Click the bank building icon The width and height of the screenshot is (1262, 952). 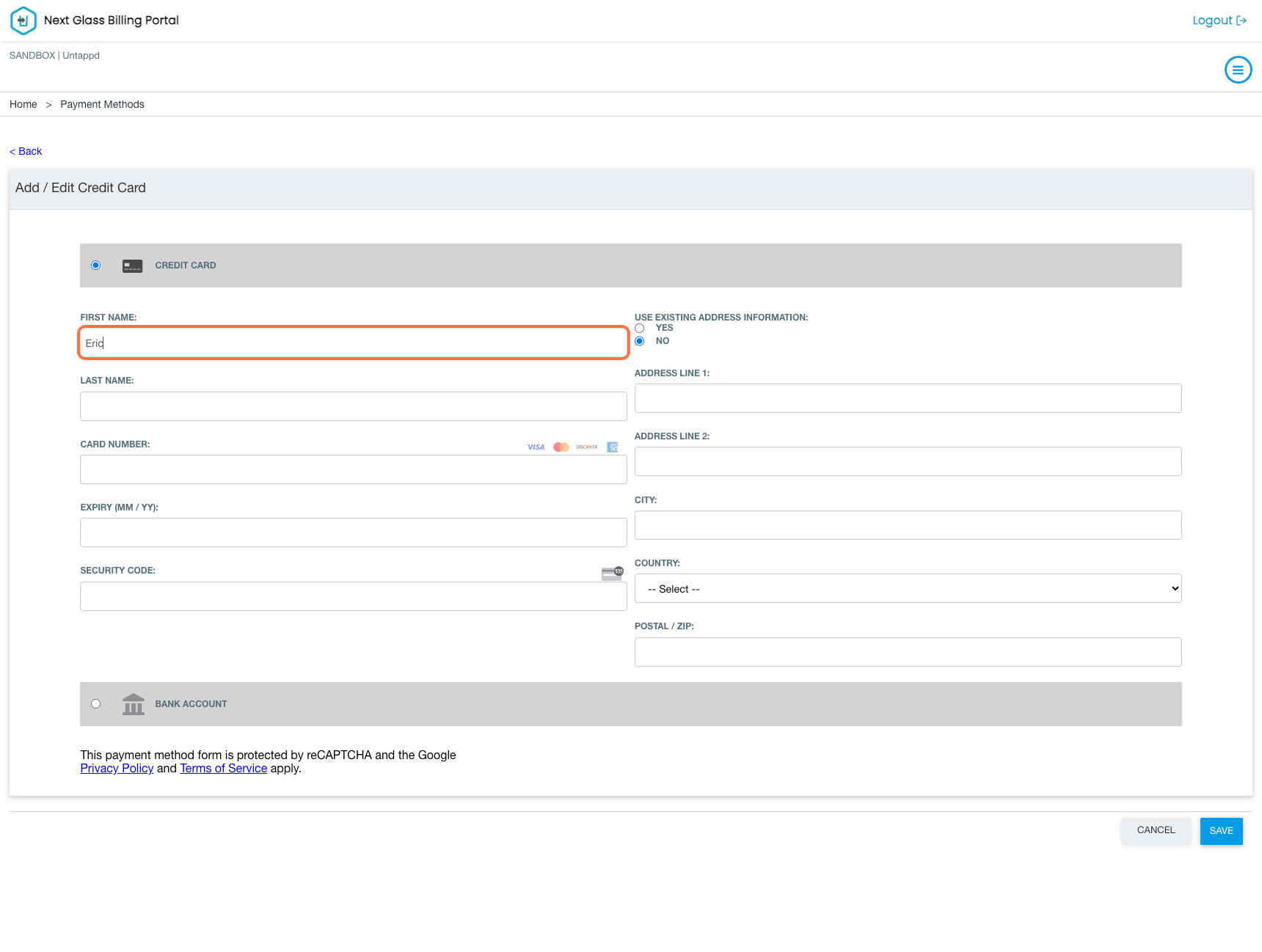pos(133,704)
